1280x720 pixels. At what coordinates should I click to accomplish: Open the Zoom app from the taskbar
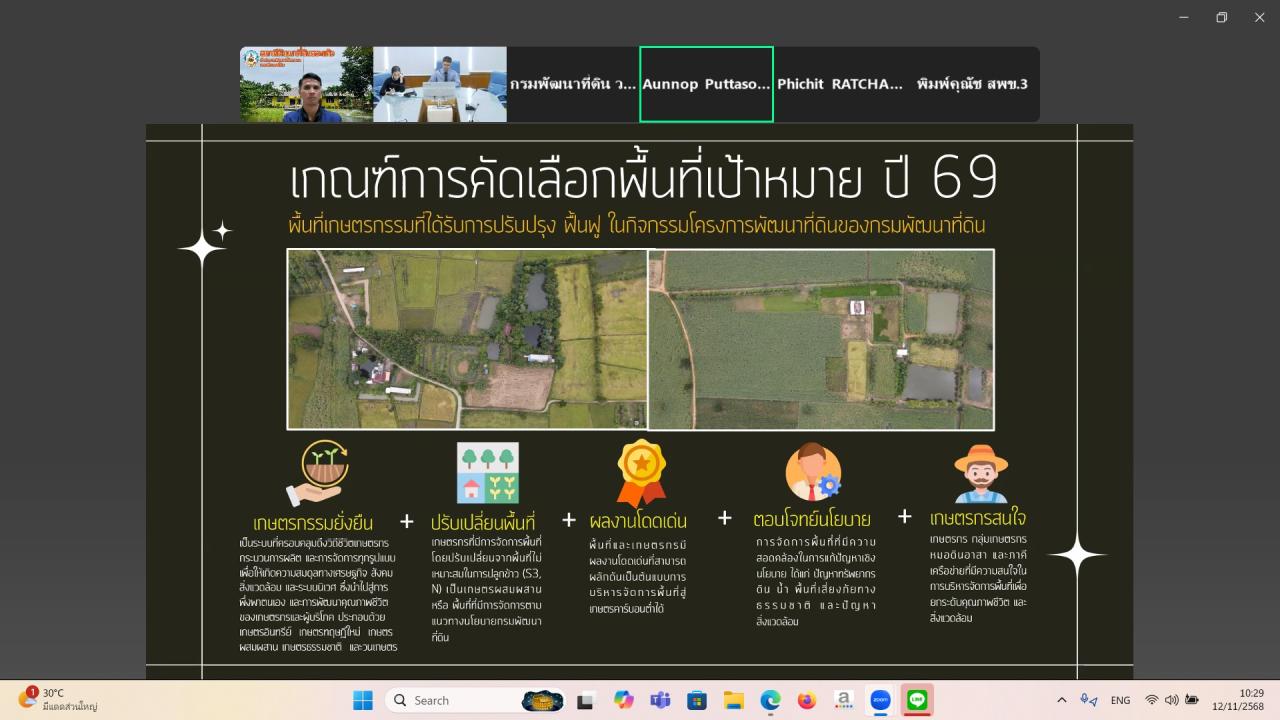(879, 700)
